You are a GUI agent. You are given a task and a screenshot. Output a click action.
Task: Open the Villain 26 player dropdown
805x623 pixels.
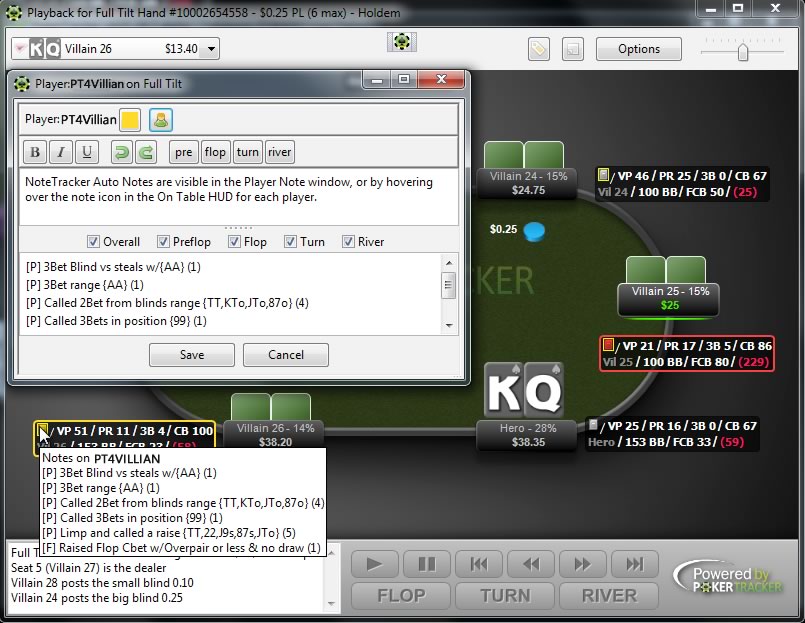212,49
